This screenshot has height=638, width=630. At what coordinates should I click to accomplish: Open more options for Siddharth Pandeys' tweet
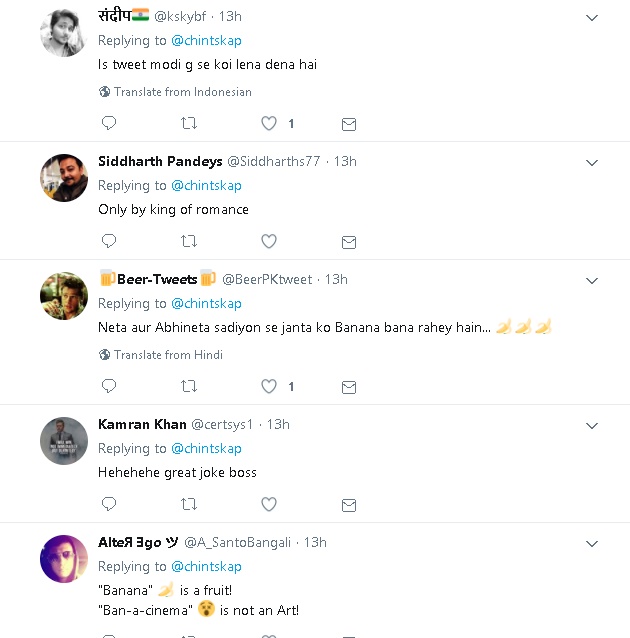click(591, 162)
